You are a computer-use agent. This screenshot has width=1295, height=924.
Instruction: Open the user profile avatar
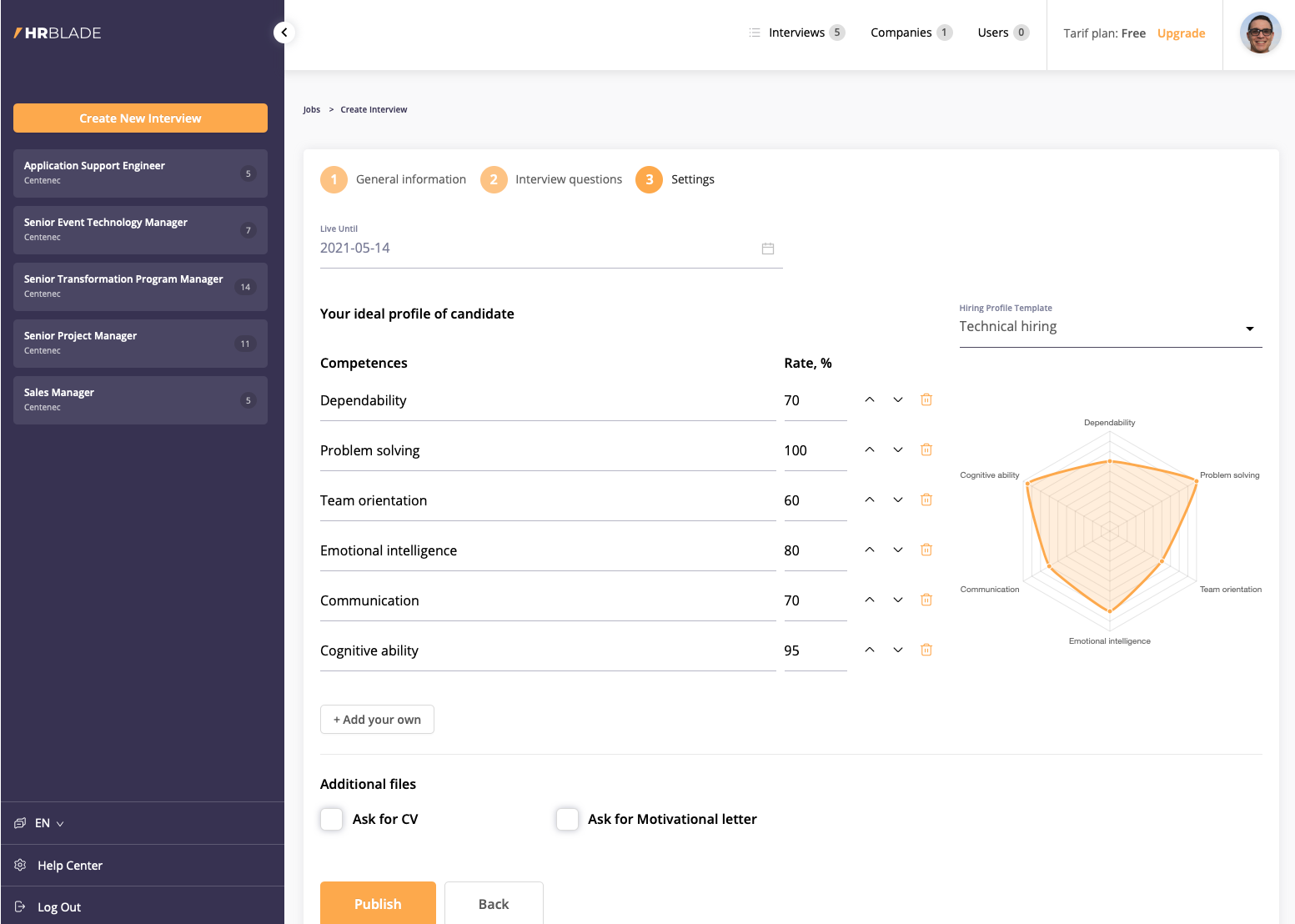pyautogui.click(x=1259, y=33)
